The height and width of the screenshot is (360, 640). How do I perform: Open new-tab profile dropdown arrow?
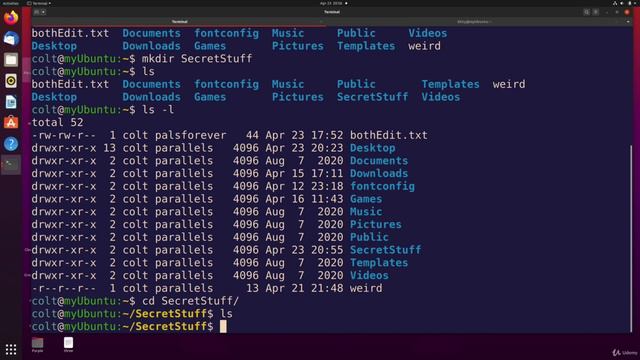pyautogui.click(x=43, y=12)
